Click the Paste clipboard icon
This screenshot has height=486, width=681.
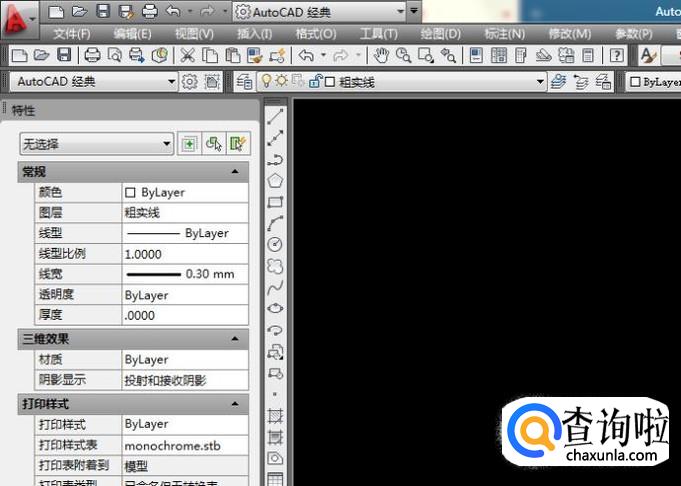(233, 55)
